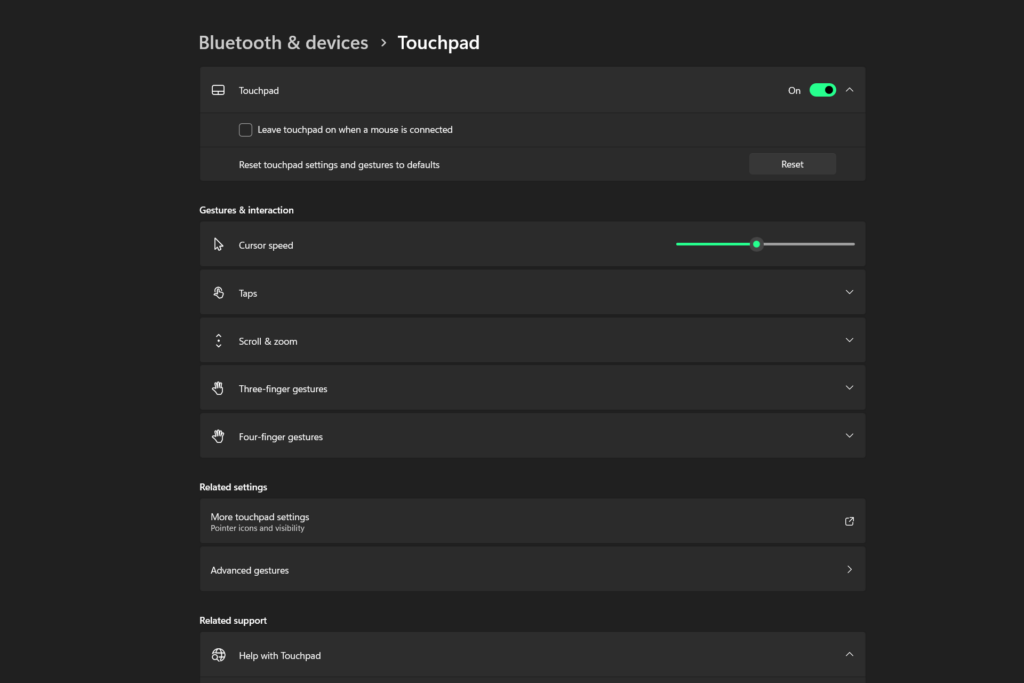Viewport: 1024px width, 683px height.
Task: Expand the Scroll & zoom chevron
Action: tap(849, 341)
